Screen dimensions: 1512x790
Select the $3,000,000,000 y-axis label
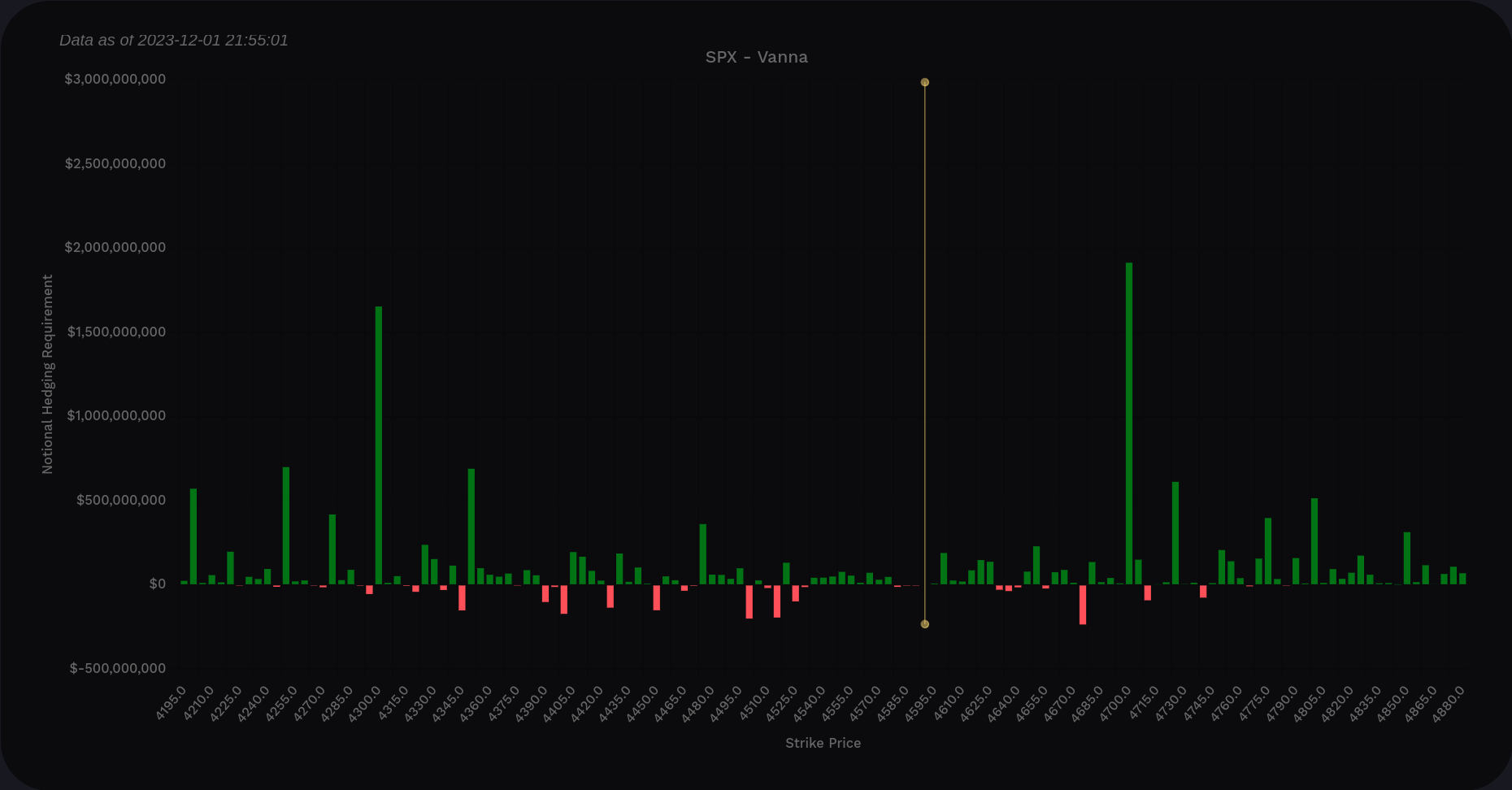pos(115,79)
